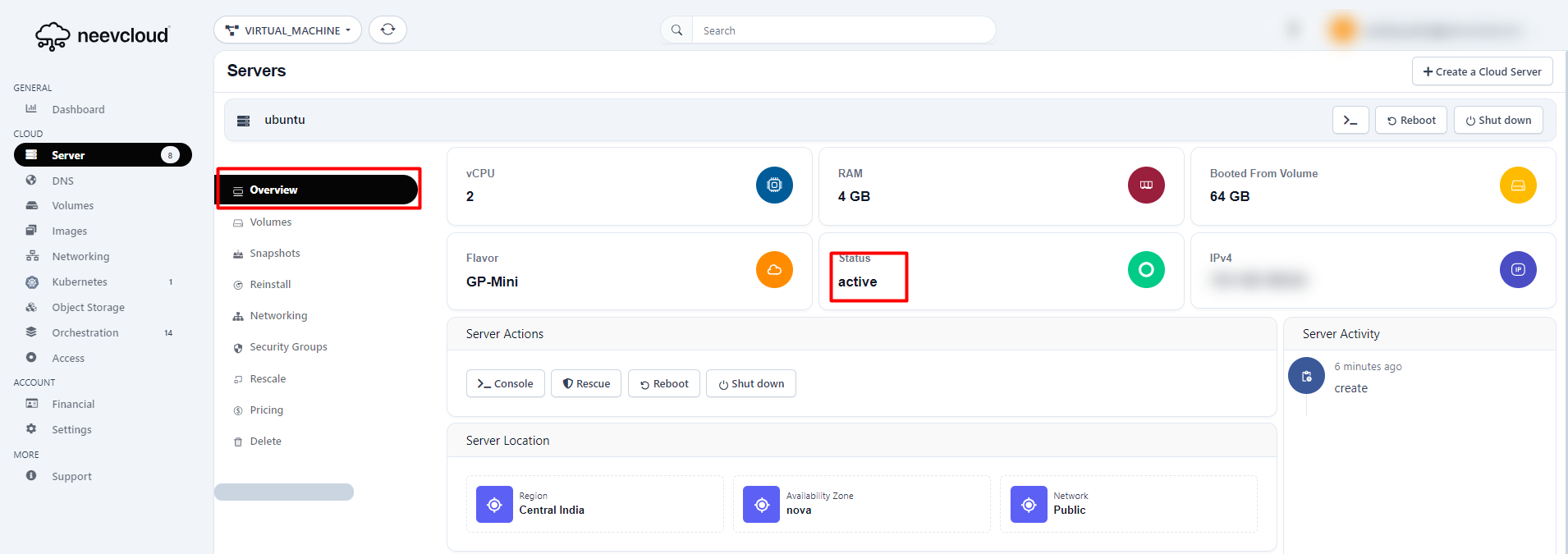Open Object Storage from sidebar
This screenshot has height=554, width=1568.
[x=88, y=308]
